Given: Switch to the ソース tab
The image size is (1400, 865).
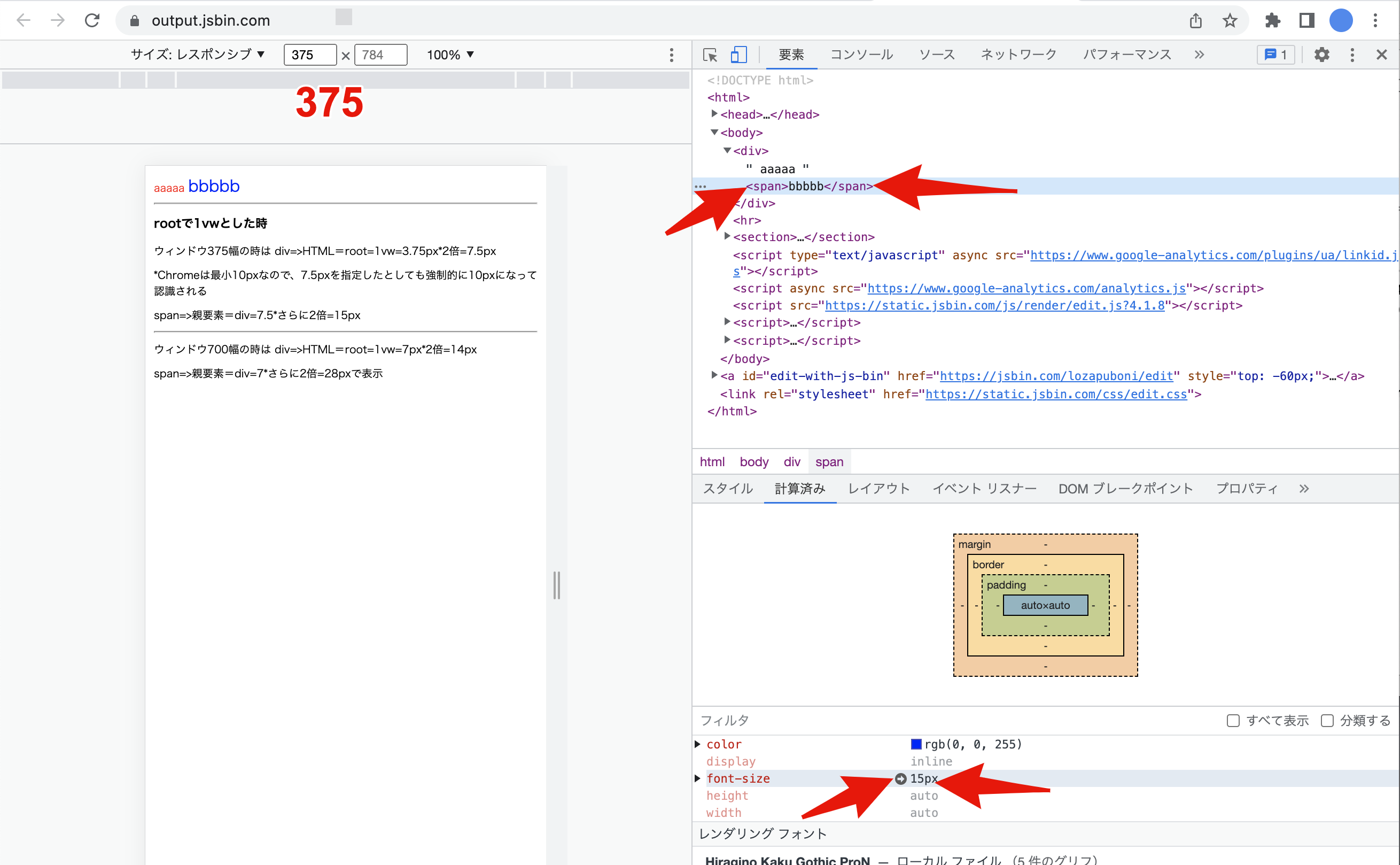Looking at the screenshot, I should tap(937, 55).
